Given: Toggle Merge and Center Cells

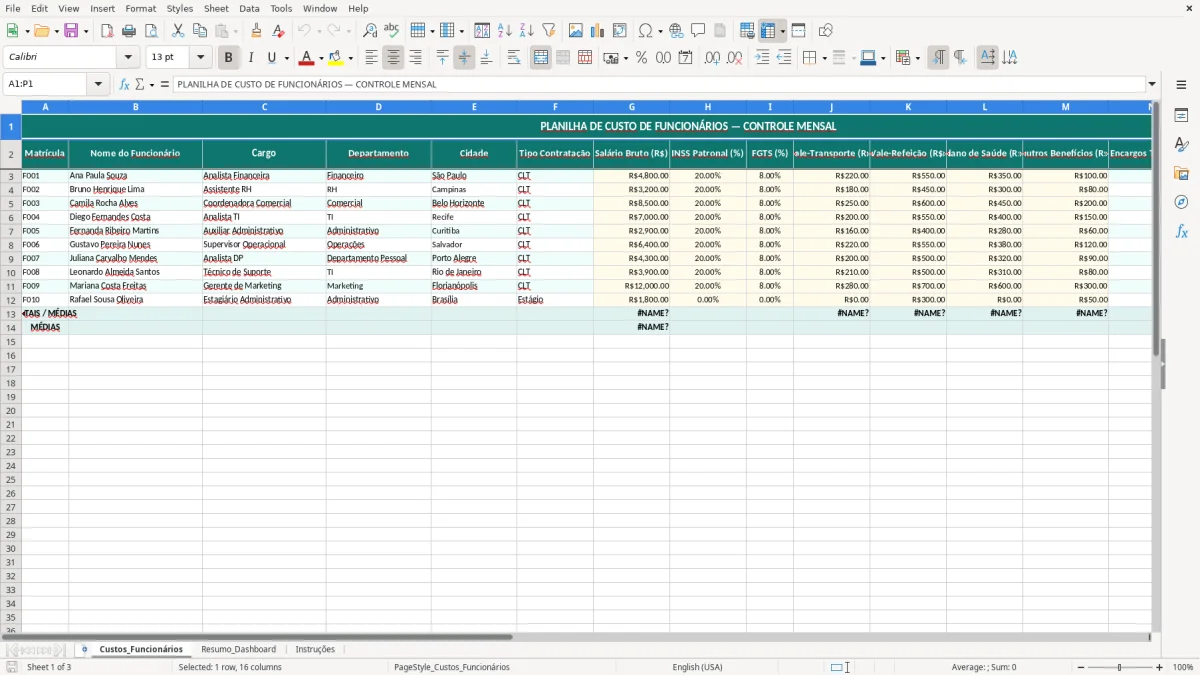Looking at the screenshot, I should coord(541,58).
